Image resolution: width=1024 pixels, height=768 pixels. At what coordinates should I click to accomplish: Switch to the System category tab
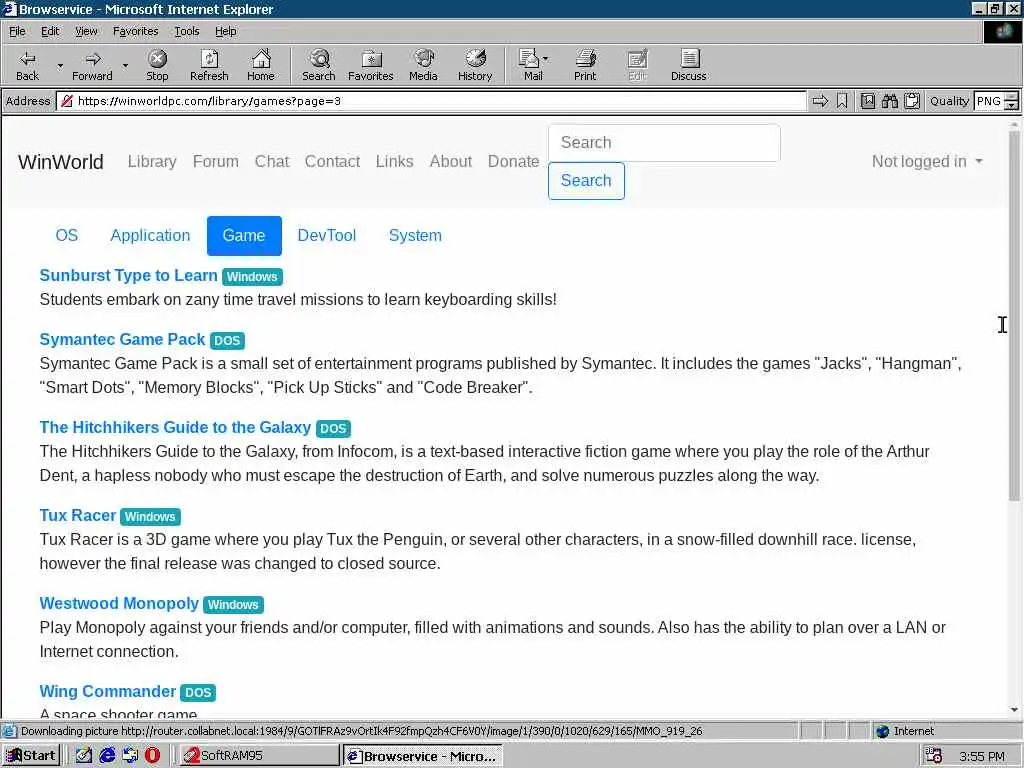(415, 236)
